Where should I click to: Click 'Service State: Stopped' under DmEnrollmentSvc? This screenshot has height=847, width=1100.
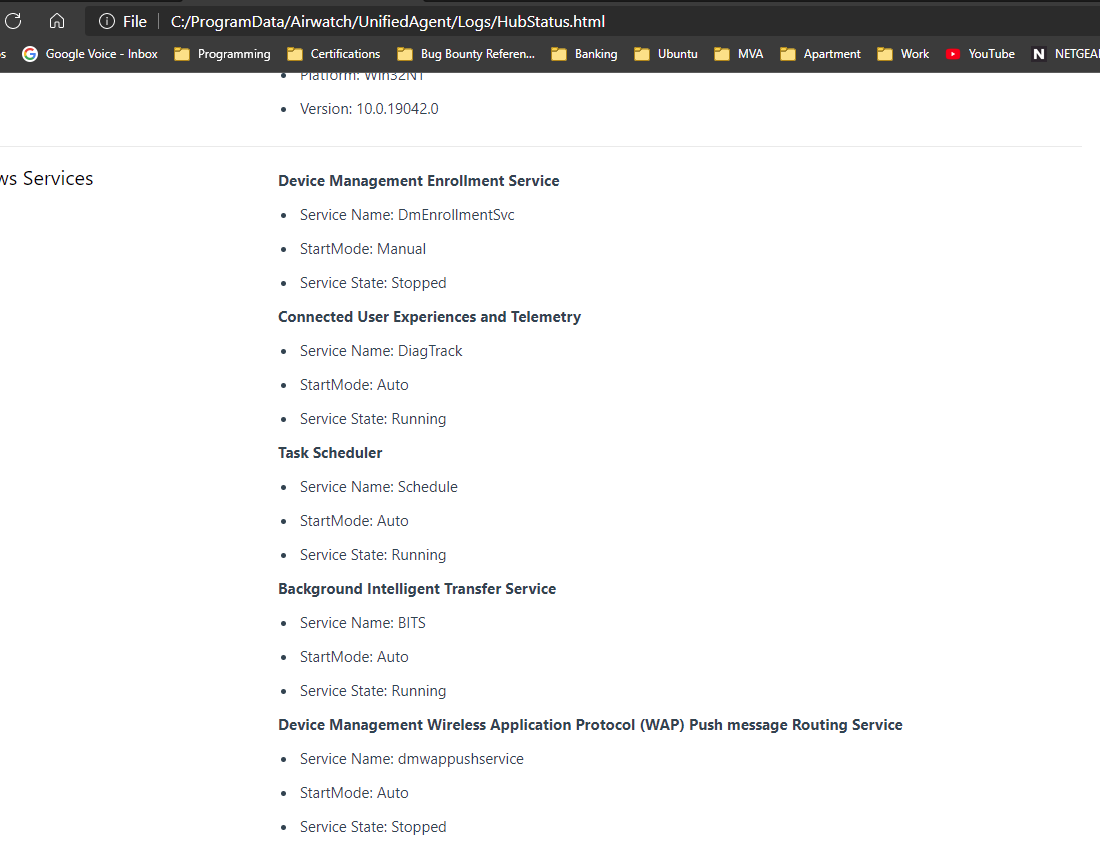(x=373, y=283)
